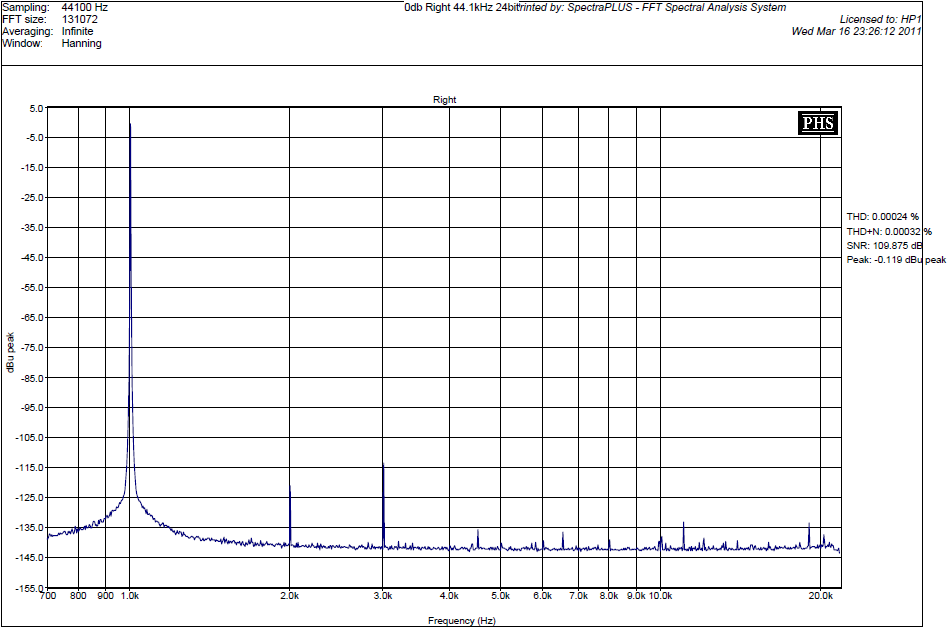Select the FFT size value 131072
Screen dimensions: 948x629
(79, 19)
